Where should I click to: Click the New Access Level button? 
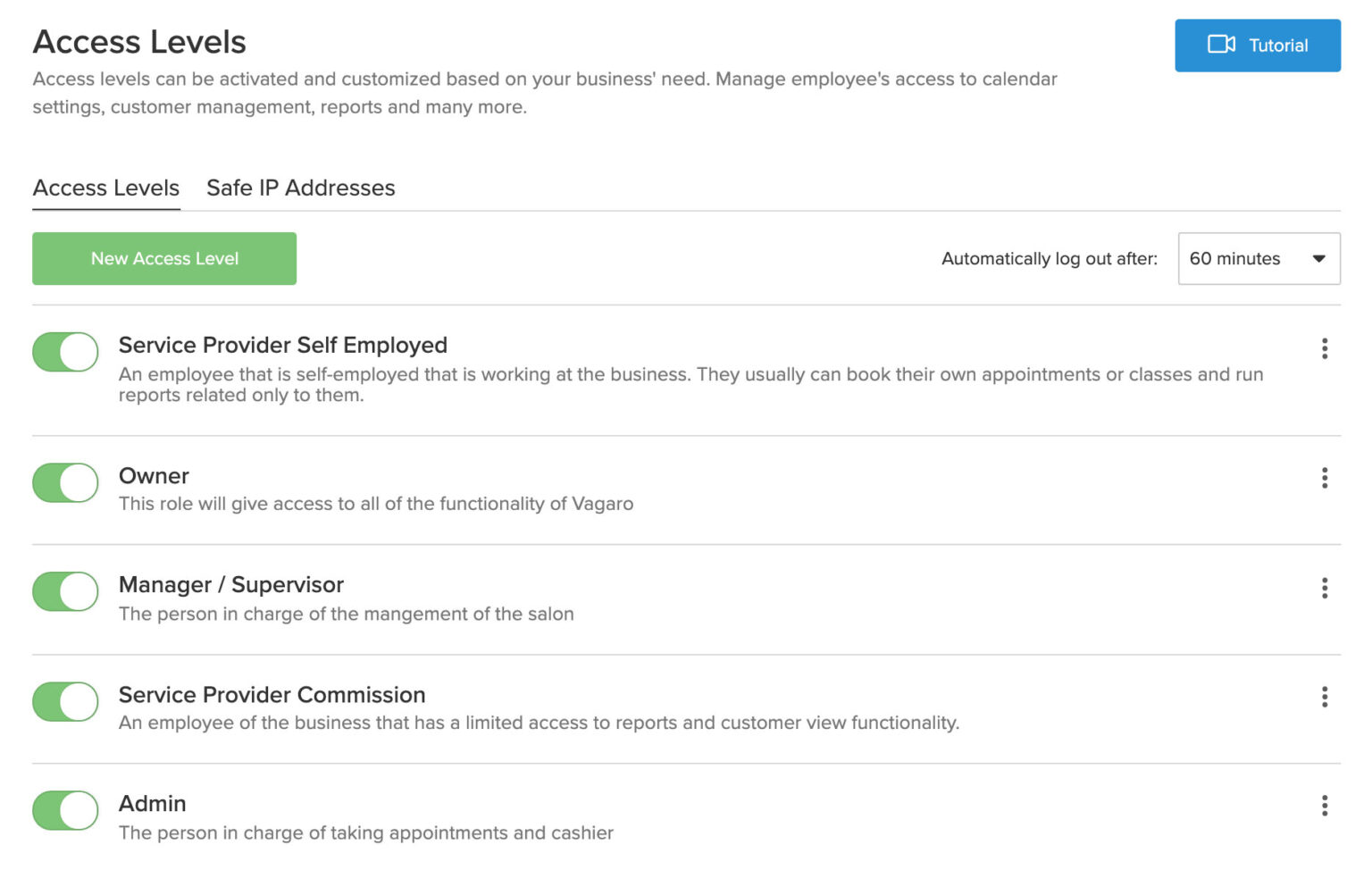click(x=164, y=259)
